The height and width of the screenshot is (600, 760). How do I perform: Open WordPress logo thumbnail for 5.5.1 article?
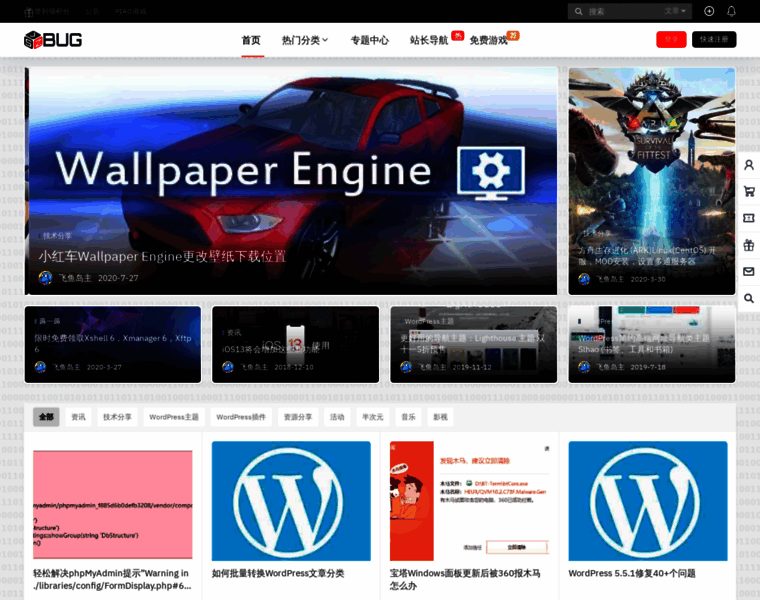pos(648,501)
